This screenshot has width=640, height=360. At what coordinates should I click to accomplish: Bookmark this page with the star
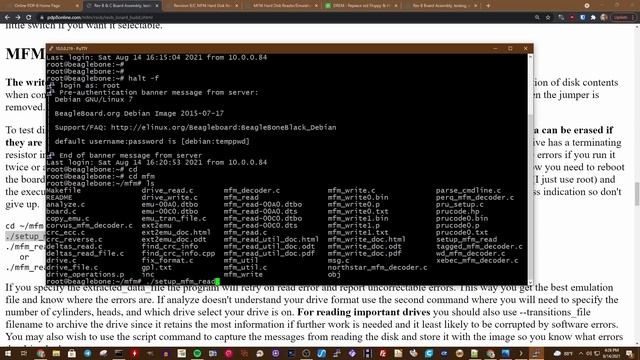(548, 18)
